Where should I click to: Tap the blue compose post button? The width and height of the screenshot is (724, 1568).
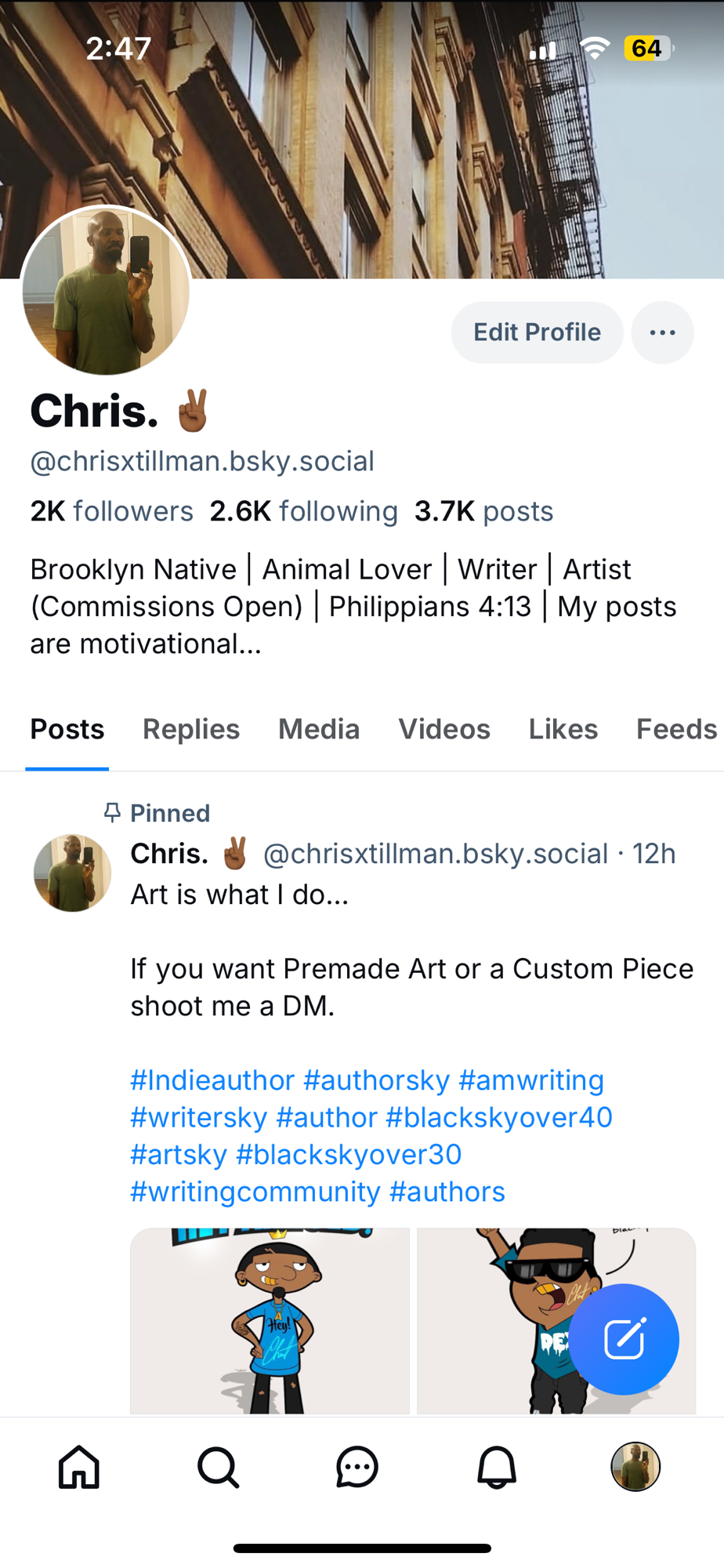pos(624,1339)
